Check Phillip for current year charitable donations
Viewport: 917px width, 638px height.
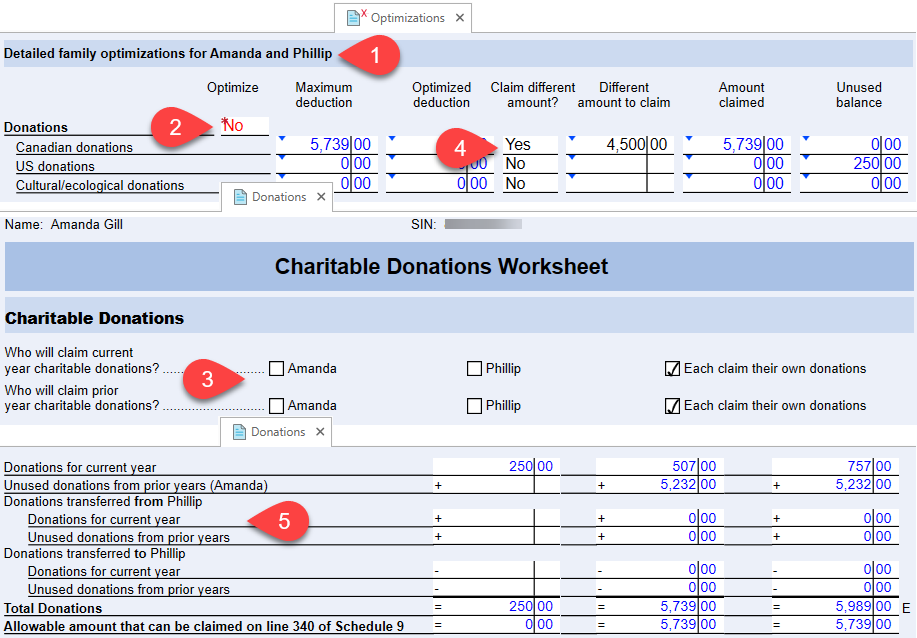474,368
